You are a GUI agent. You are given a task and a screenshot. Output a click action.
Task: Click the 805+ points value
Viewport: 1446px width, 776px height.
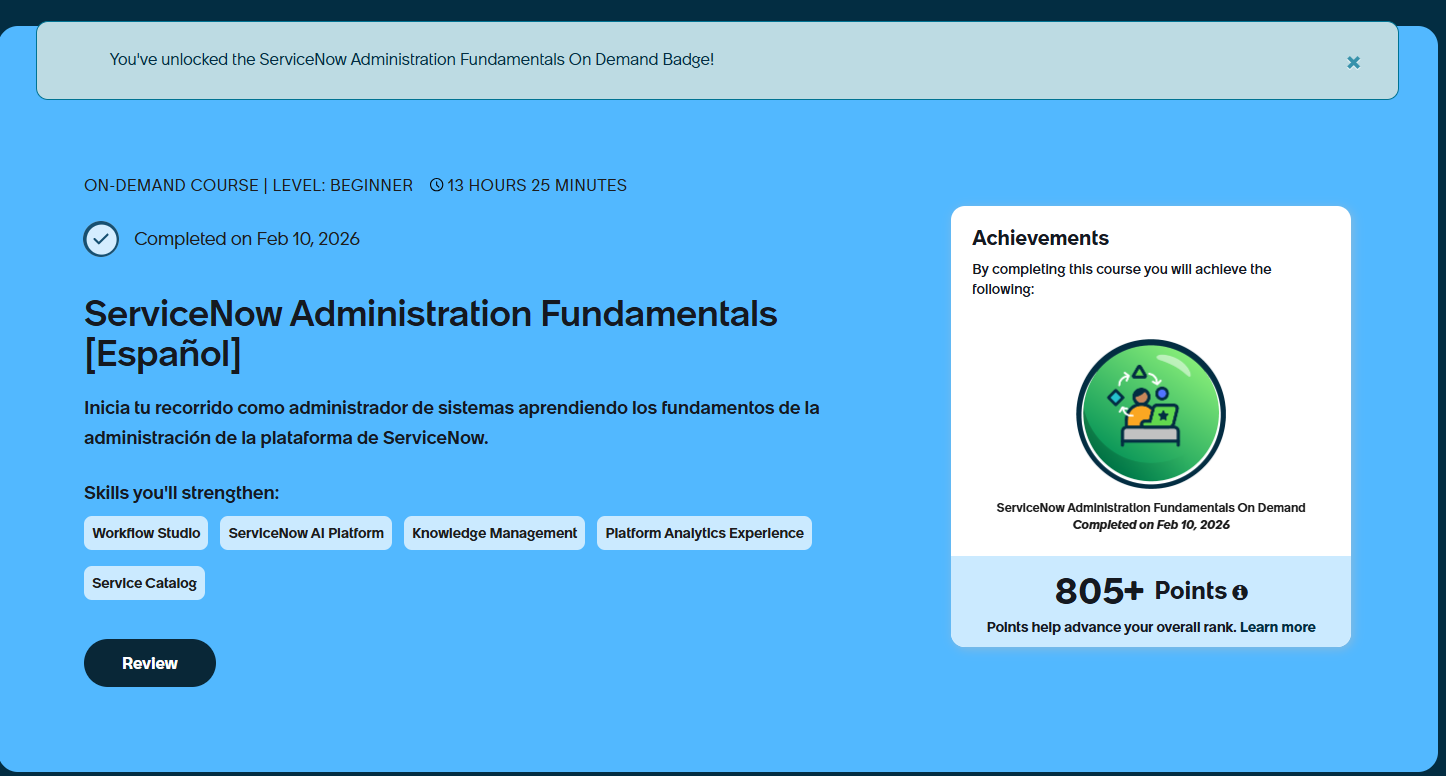pyautogui.click(x=1098, y=591)
